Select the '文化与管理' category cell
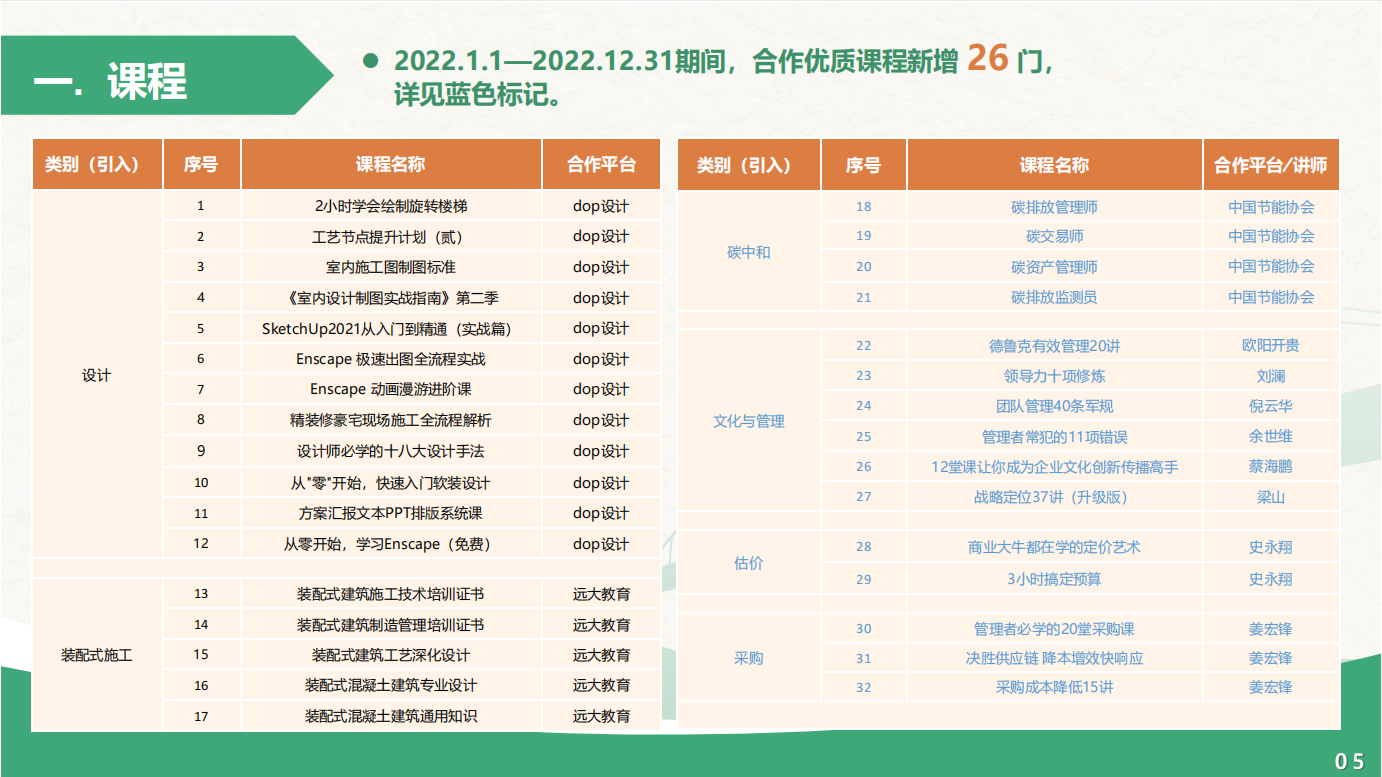This screenshot has width=1382, height=777. 749,421
